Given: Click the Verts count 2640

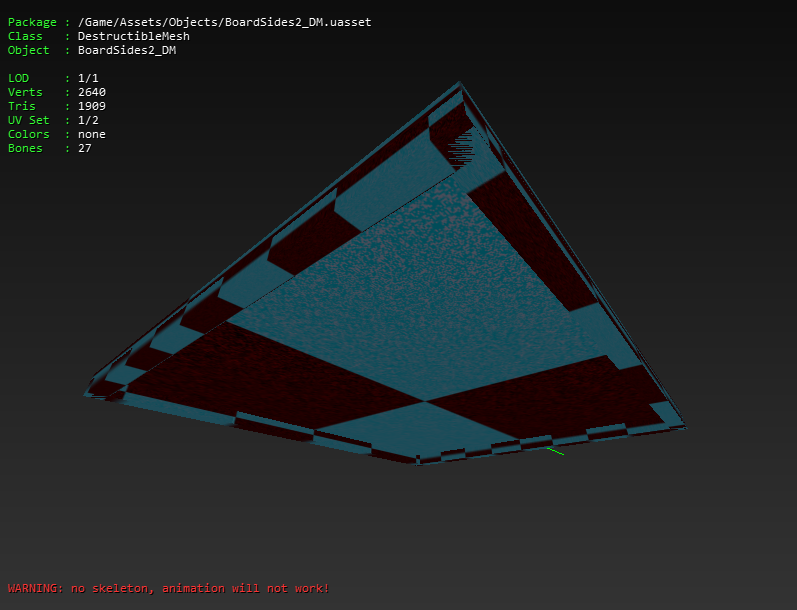Looking at the screenshot, I should pos(91,92).
